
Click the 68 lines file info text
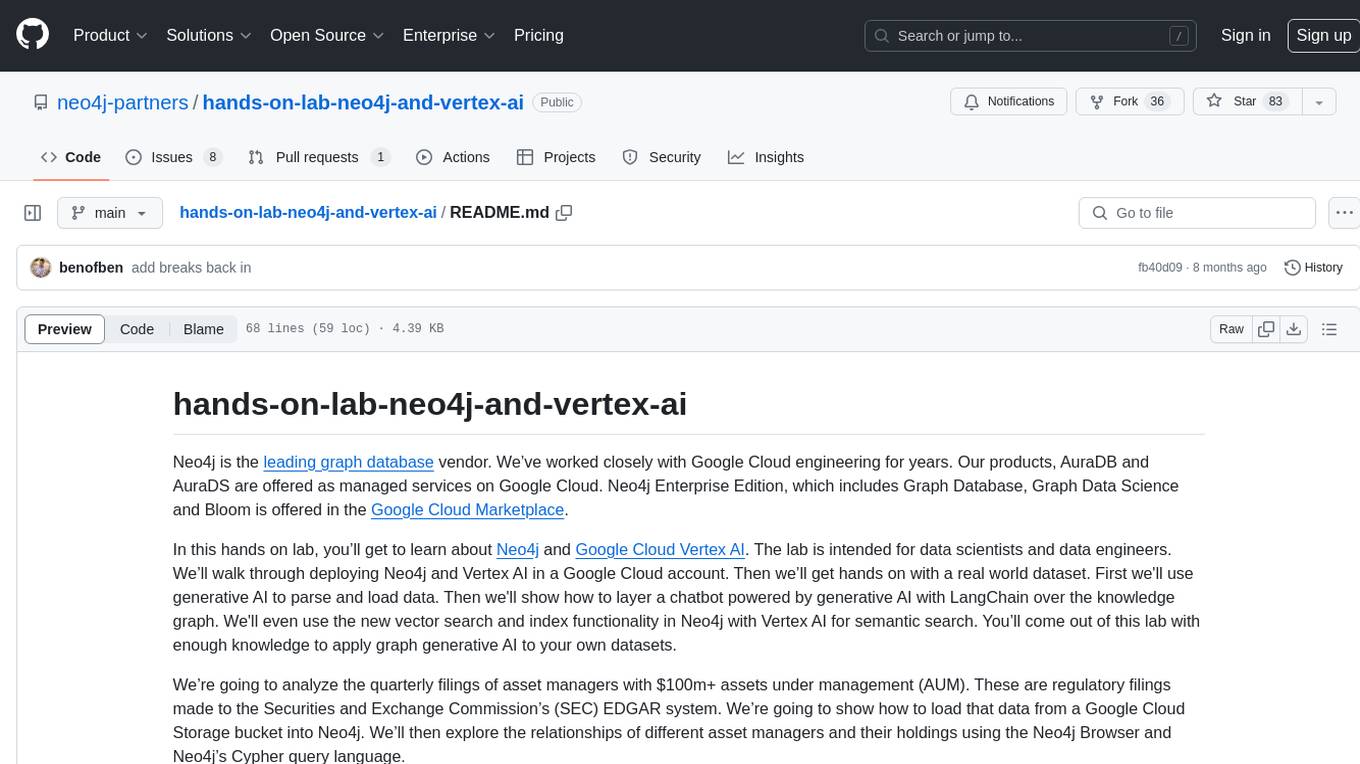pos(345,329)
